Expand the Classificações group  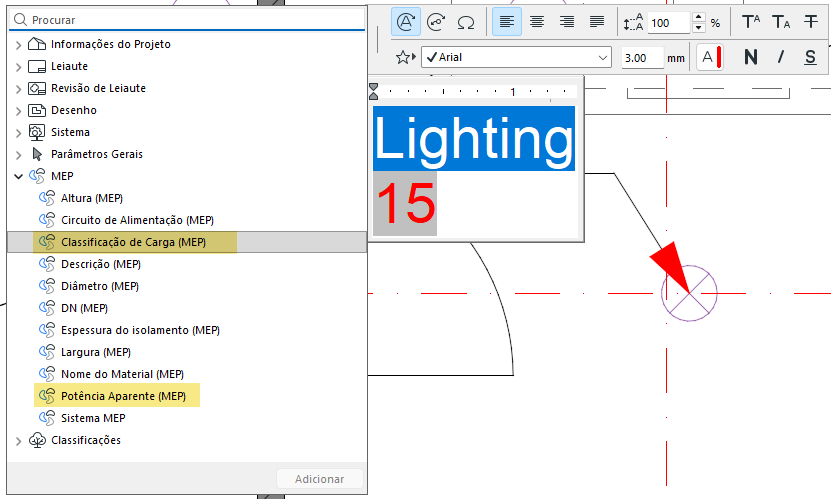click(x=19, y=441)
